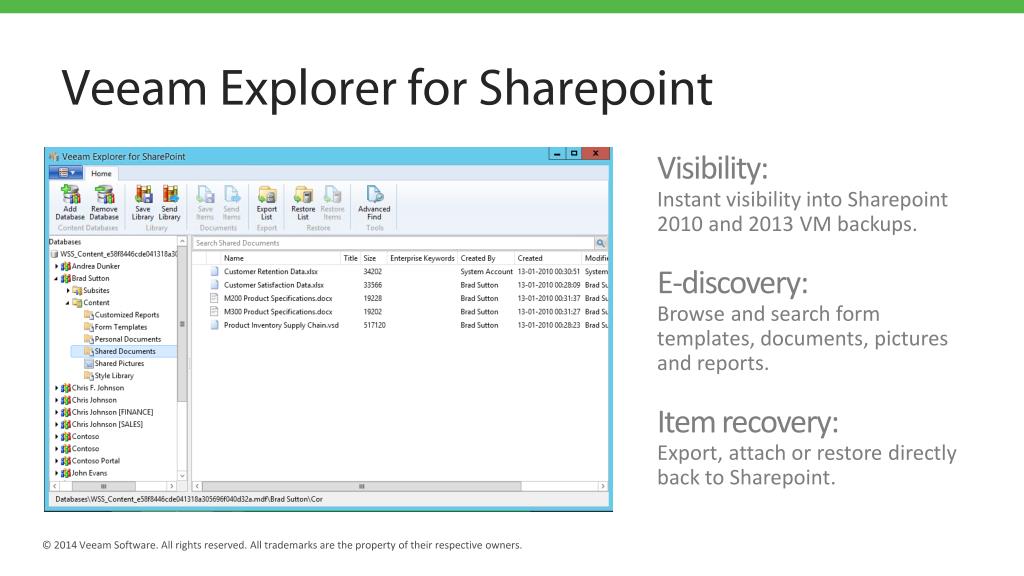Expand Chris Johnson [FINANCE] node
Viewport: 1024px width, 576px height.
pos(56,413)
